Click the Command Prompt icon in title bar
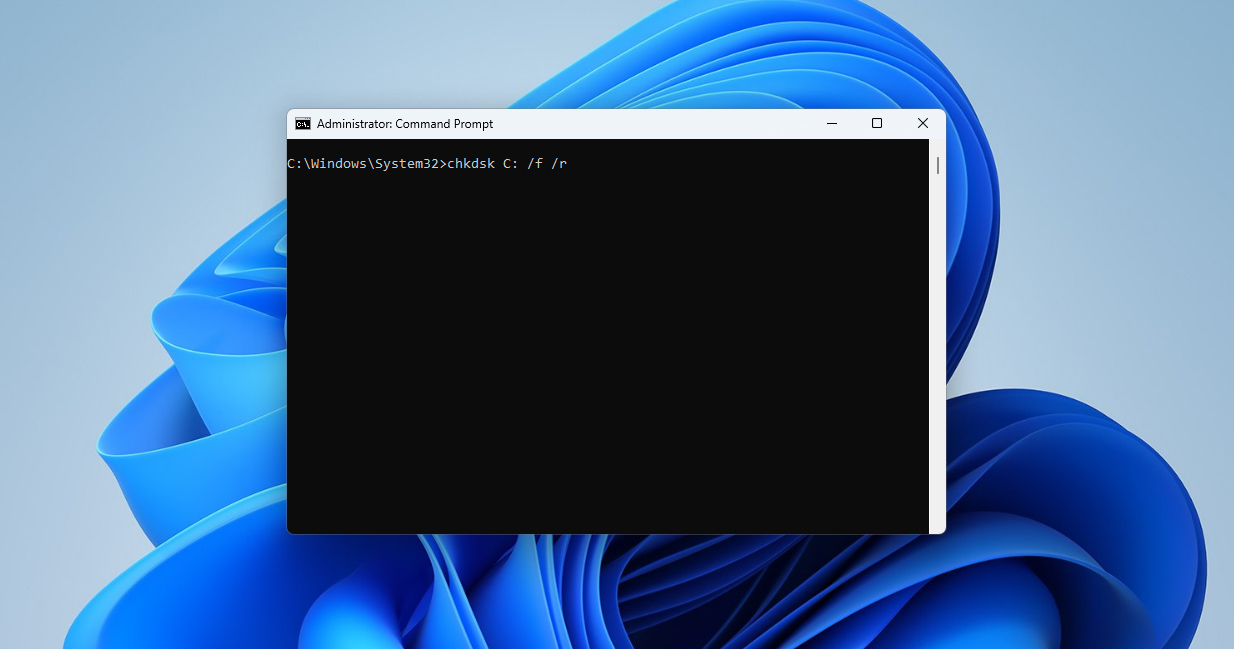The height and width of the screenshot is (649, 1234). point(302,124)
